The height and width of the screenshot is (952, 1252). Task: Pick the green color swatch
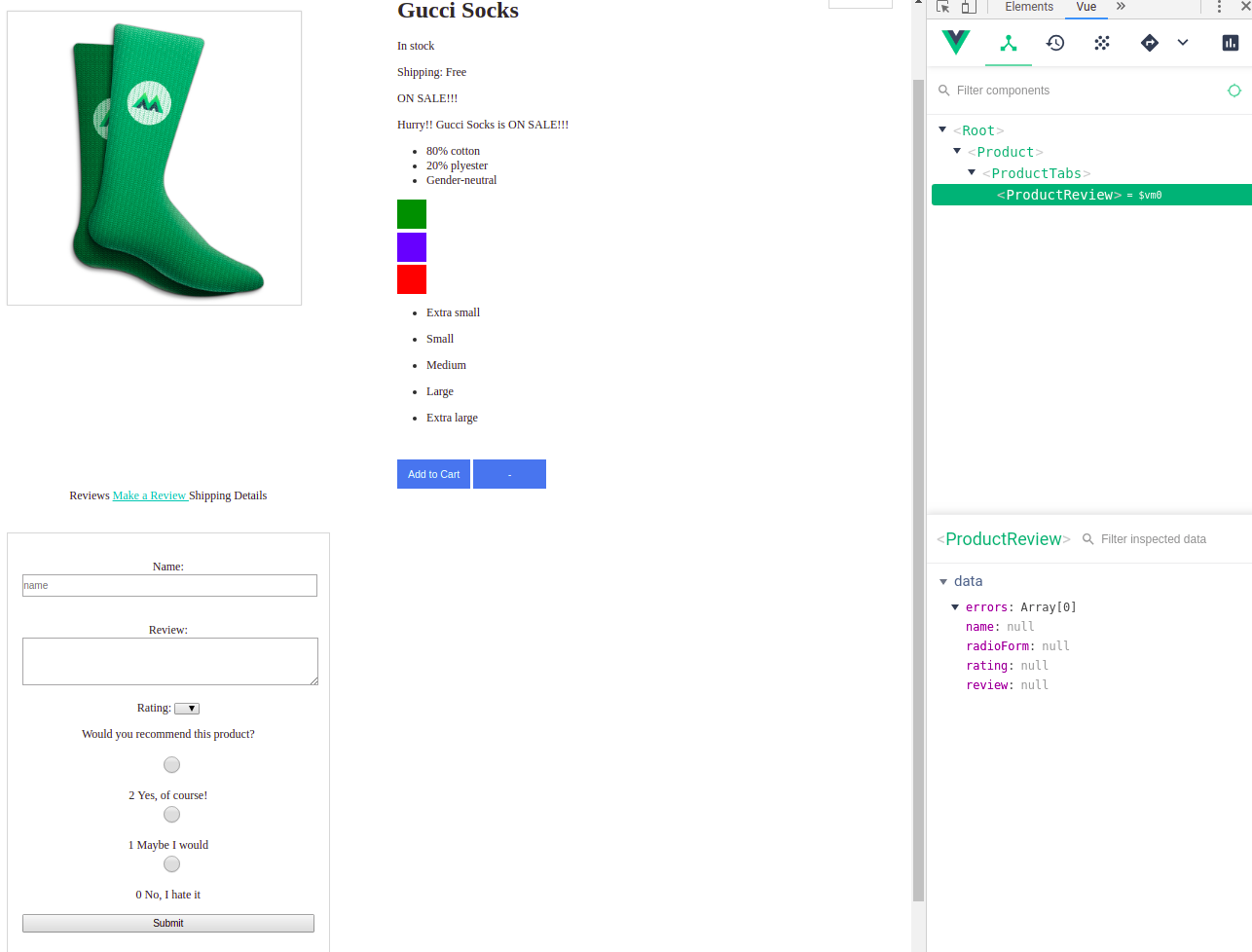tap(412, 214)
